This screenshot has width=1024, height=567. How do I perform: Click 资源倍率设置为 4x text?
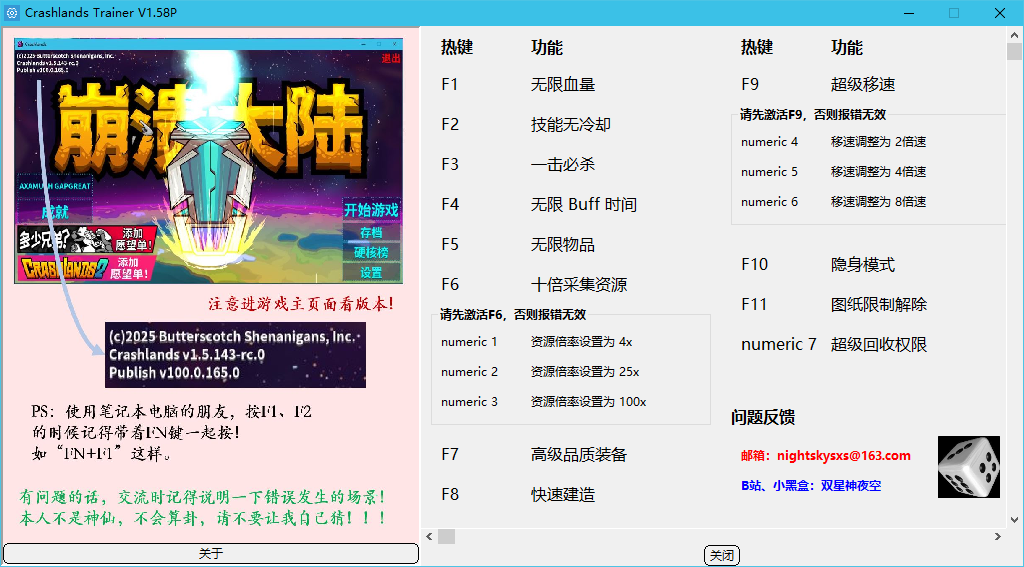click(x=581, y=342)
